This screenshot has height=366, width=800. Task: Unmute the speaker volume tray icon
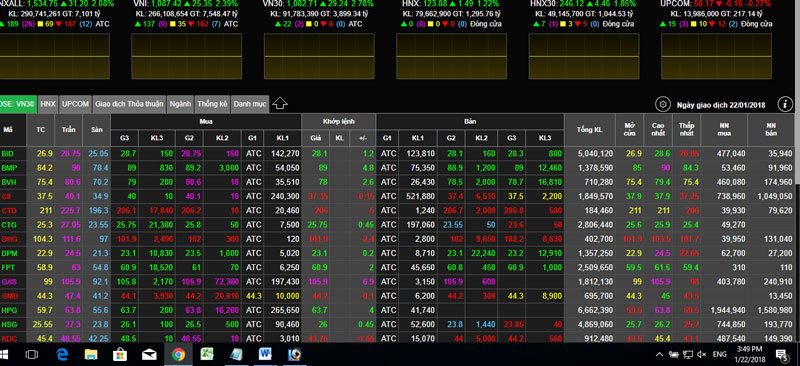point(702,354)
